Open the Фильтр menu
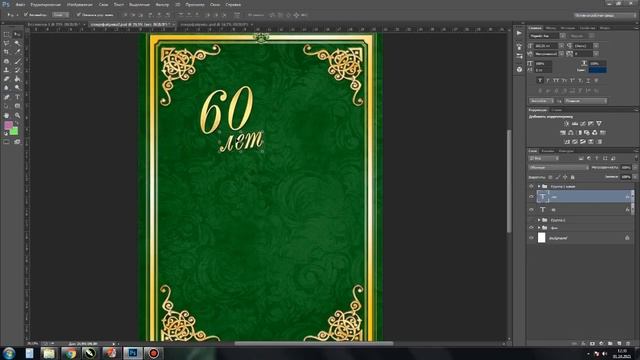640x360 pixels. [162, 4]
